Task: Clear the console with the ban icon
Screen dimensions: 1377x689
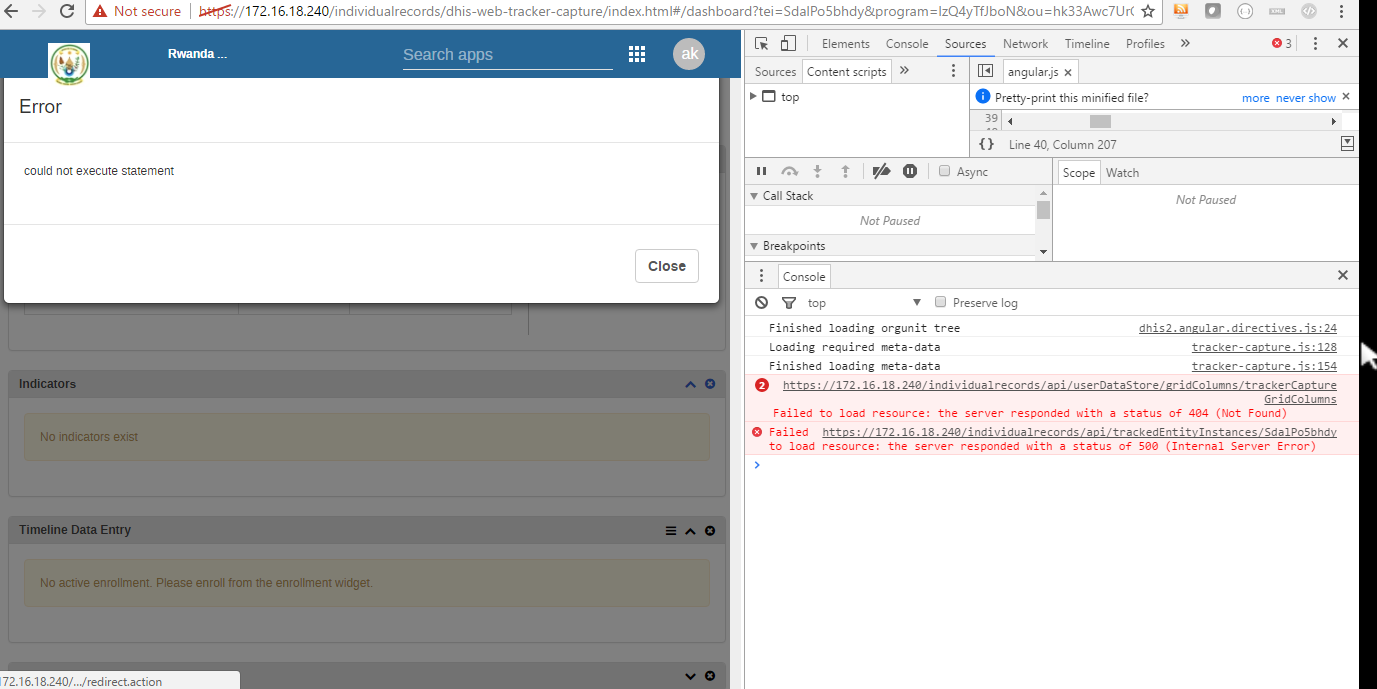Action: (762, 303)
